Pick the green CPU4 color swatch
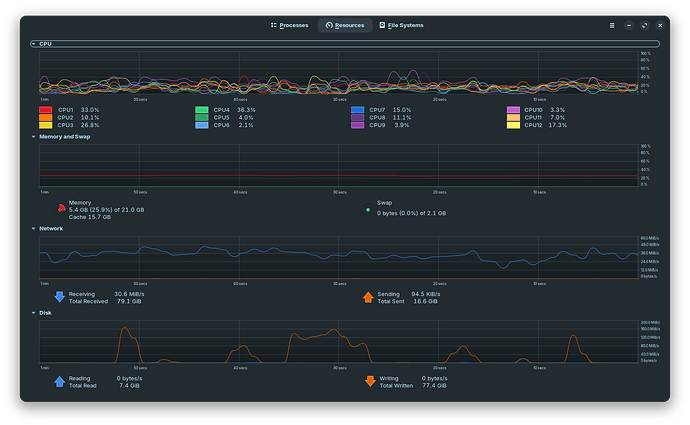 (202, 110)
